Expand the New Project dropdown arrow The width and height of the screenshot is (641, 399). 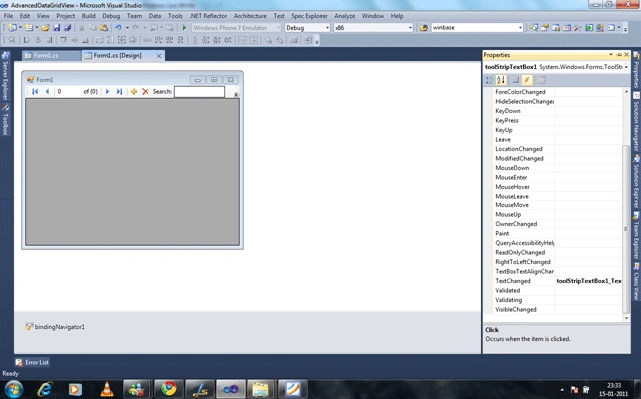[x=20, y=28]
